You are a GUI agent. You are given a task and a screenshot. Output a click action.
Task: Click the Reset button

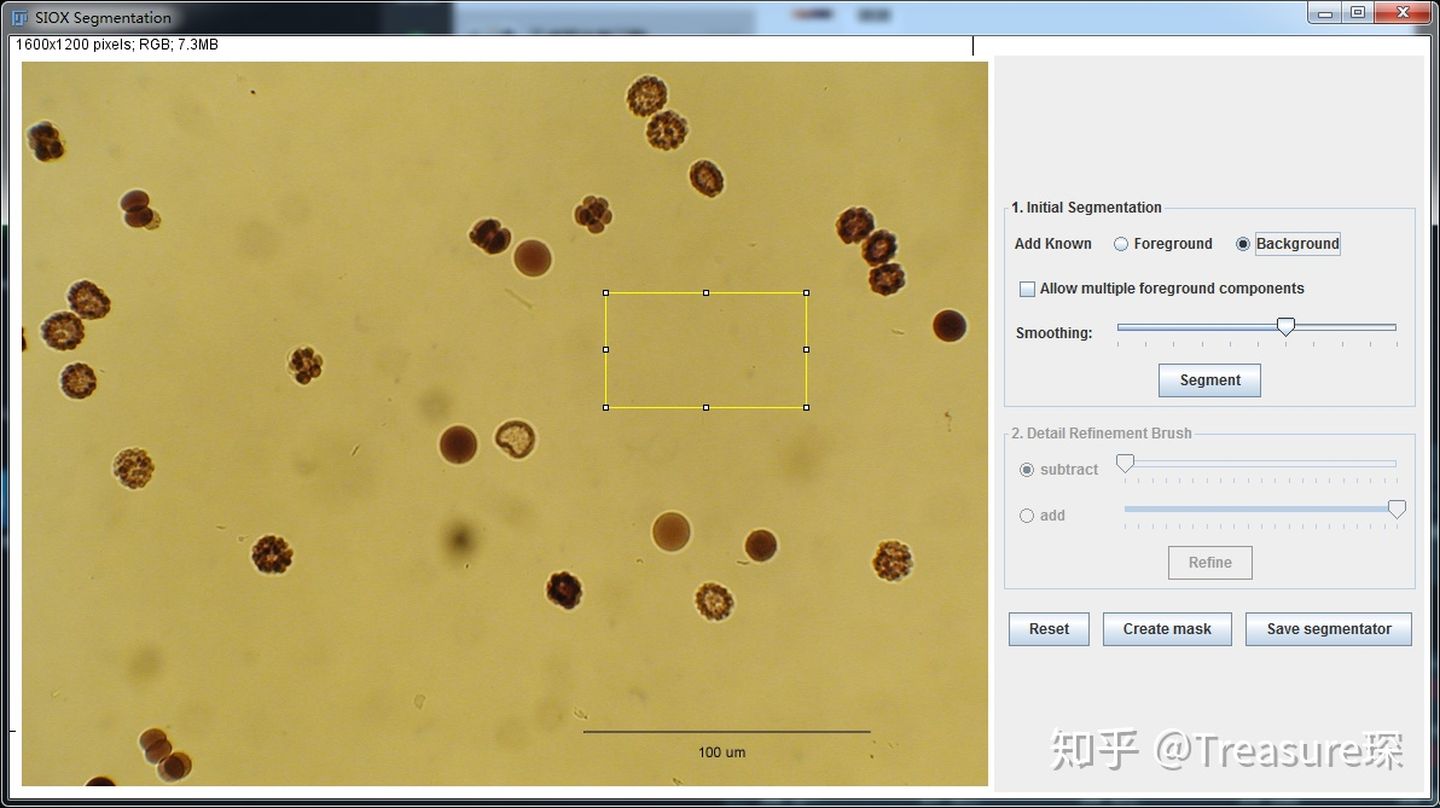point(1049,629)
